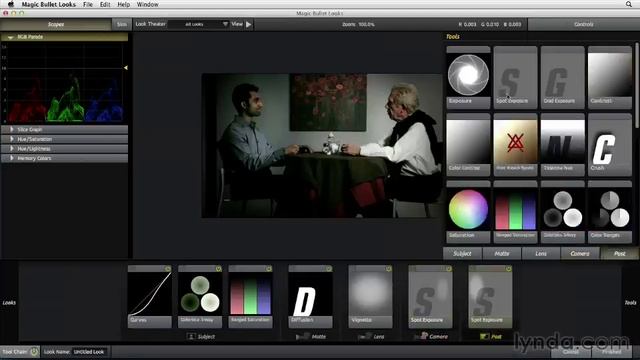This screenshot has height=360, width=640.
Task: Select Colorista 3-Way in the tool chain
Action: tap(200, 297)
